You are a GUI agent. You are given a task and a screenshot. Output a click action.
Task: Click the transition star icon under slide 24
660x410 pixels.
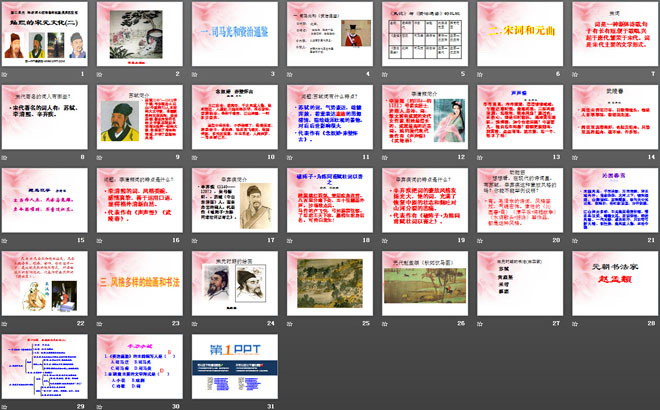[x=195, y=324]
